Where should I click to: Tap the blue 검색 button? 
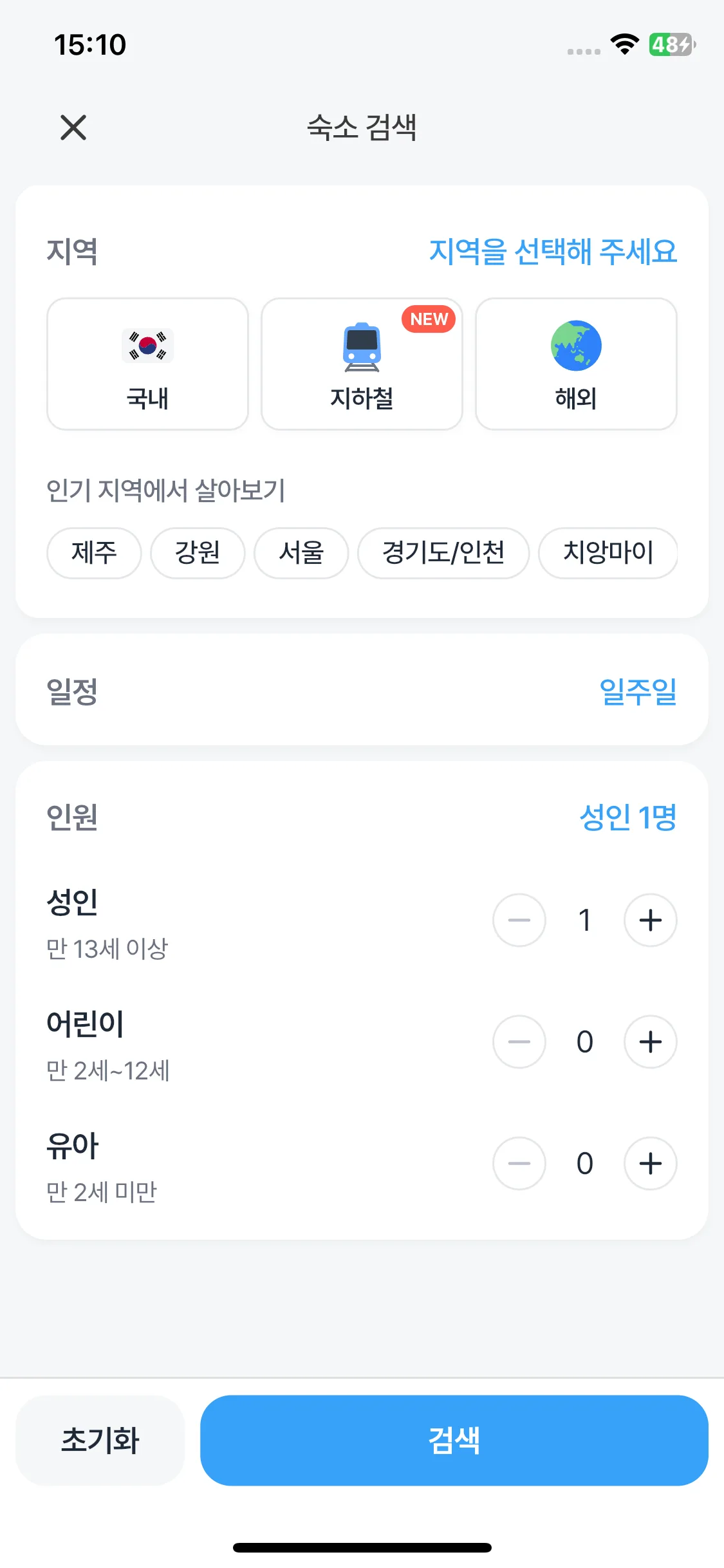pyautogui.click(x=454, y=1441)
